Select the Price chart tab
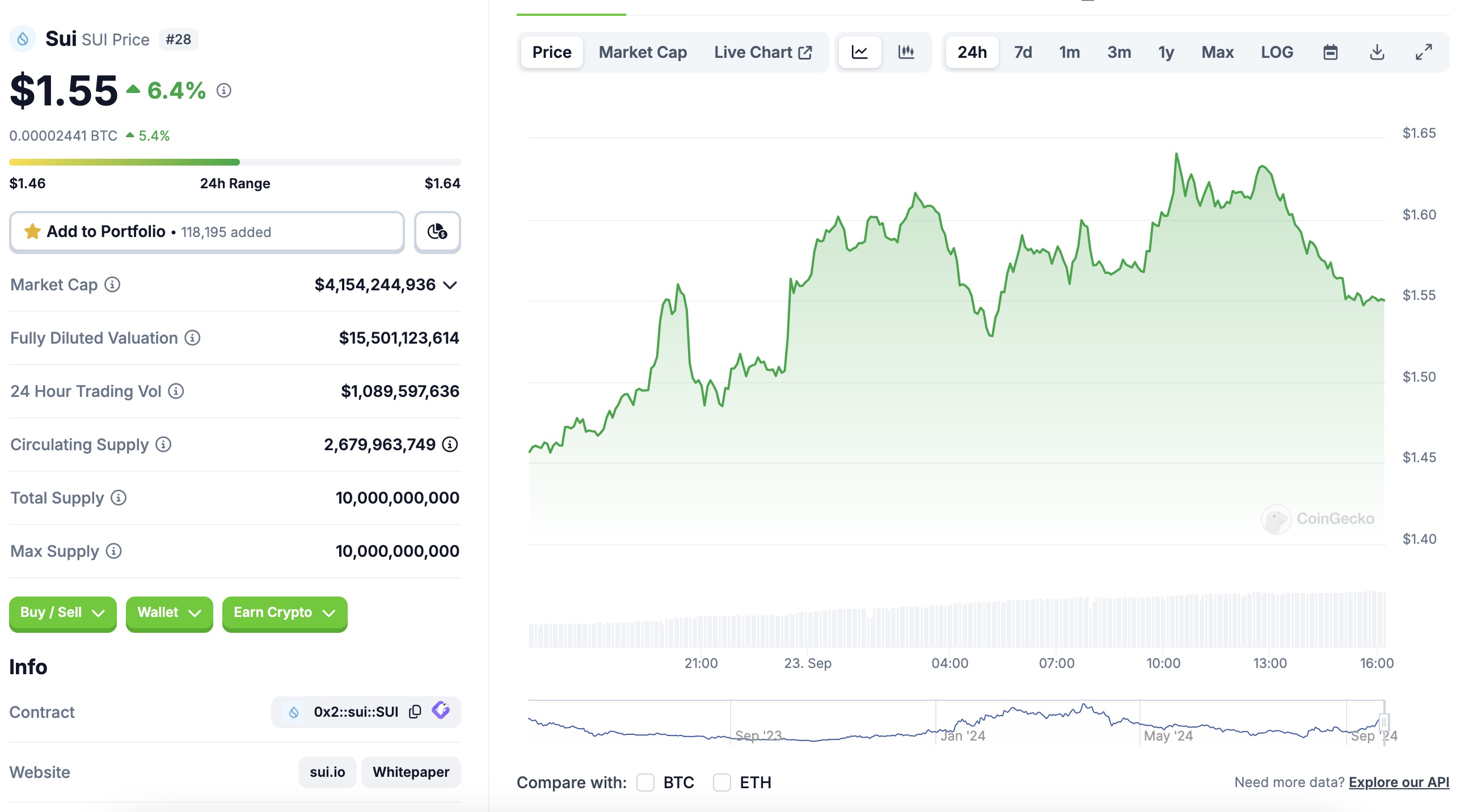This screenshot has height=812, width=1469. click(551, 53)
